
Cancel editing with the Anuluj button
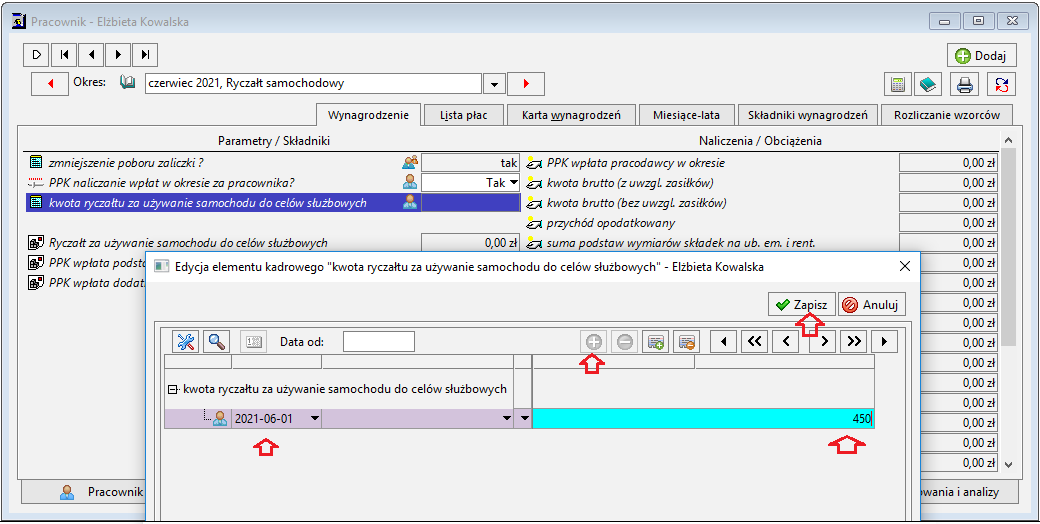(872, 304)
